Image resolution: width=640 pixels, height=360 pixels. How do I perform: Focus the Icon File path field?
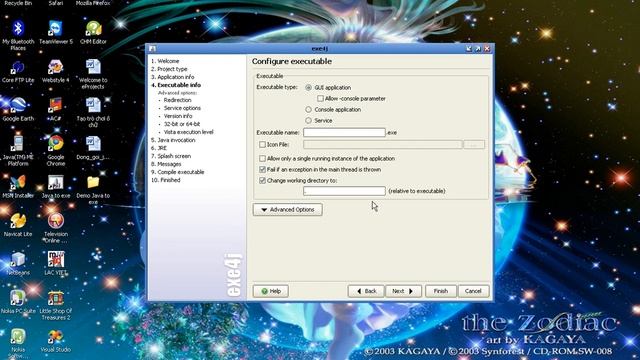click(x=382, y=144)
